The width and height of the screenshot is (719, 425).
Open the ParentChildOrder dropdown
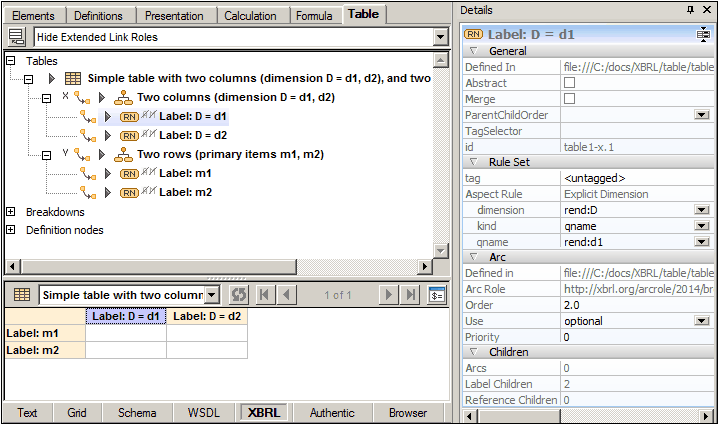[x=702, y=115]
